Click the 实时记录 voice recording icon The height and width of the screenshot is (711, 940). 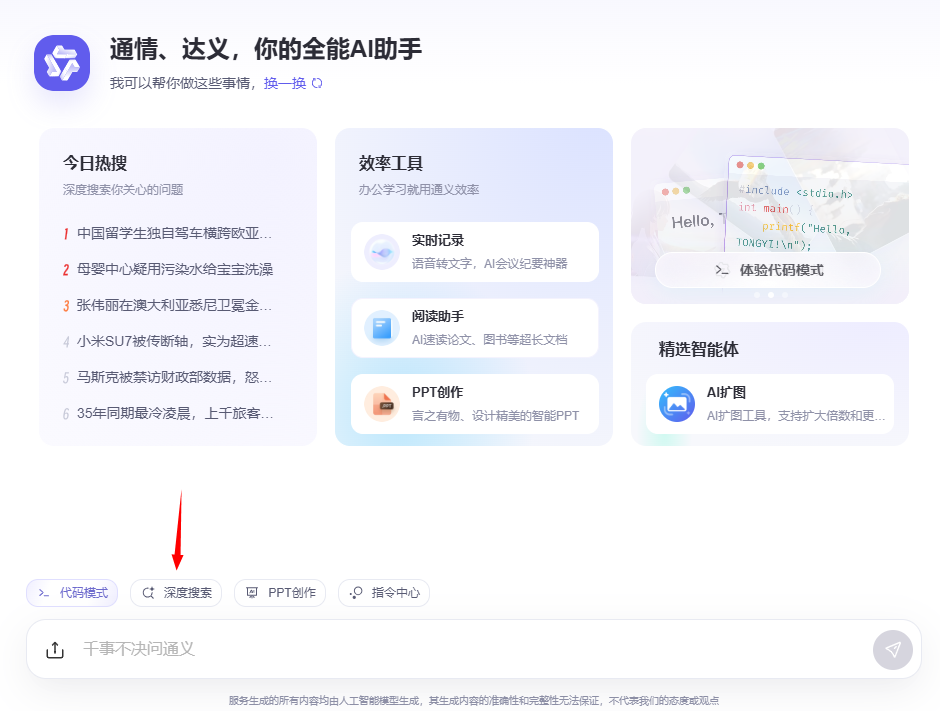pyautogui.click(x=383, y=251)
